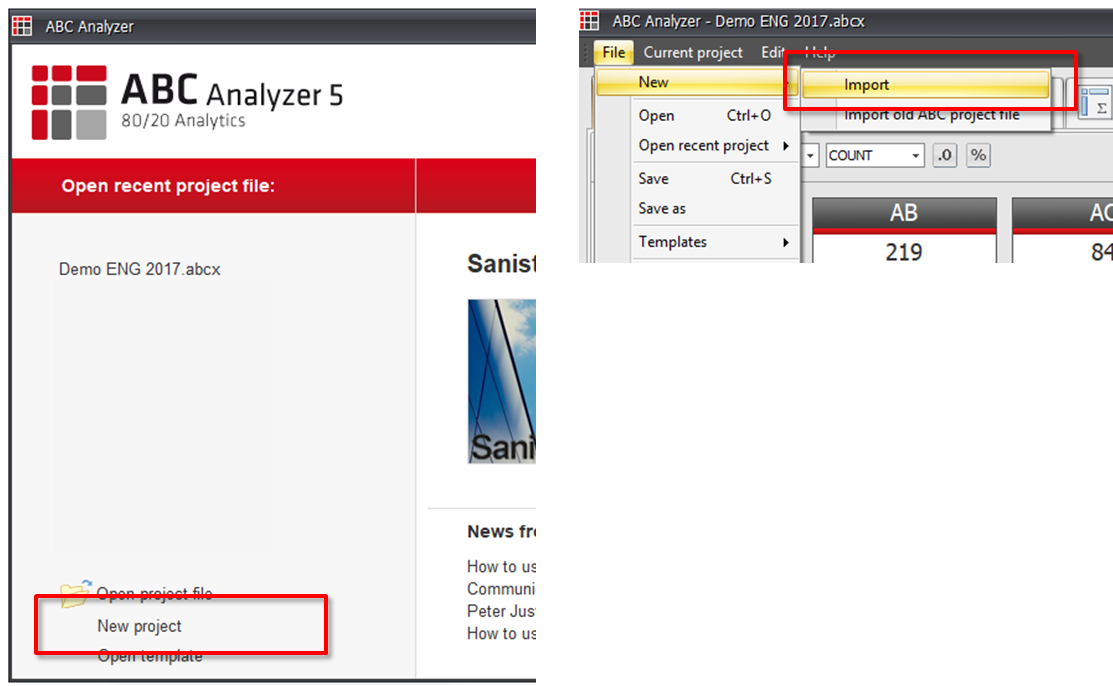
Task: Click the ABC Analyzer app icon in right window title bar
Action: pos(590,21)
